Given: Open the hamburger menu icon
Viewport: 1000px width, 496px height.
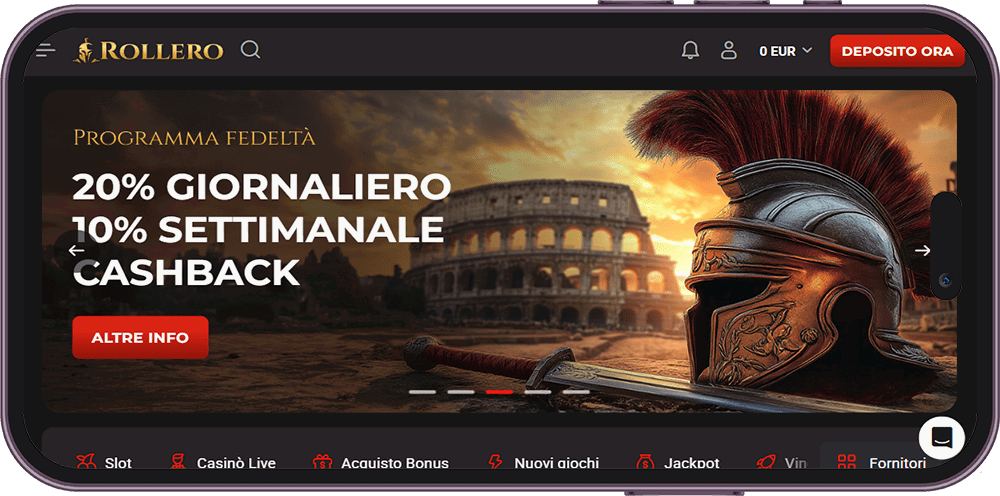Looking at the screenshot, I should click(x=46, y=51).
